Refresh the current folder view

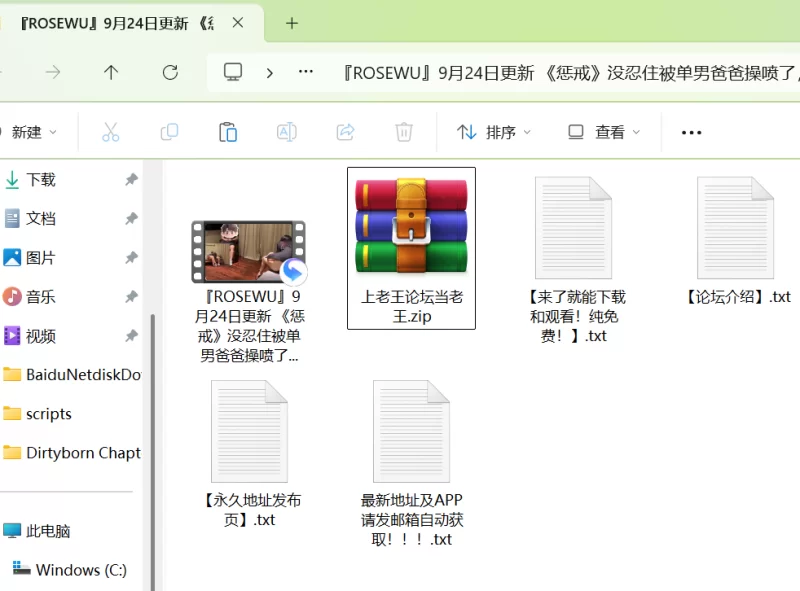click(170, 72)
